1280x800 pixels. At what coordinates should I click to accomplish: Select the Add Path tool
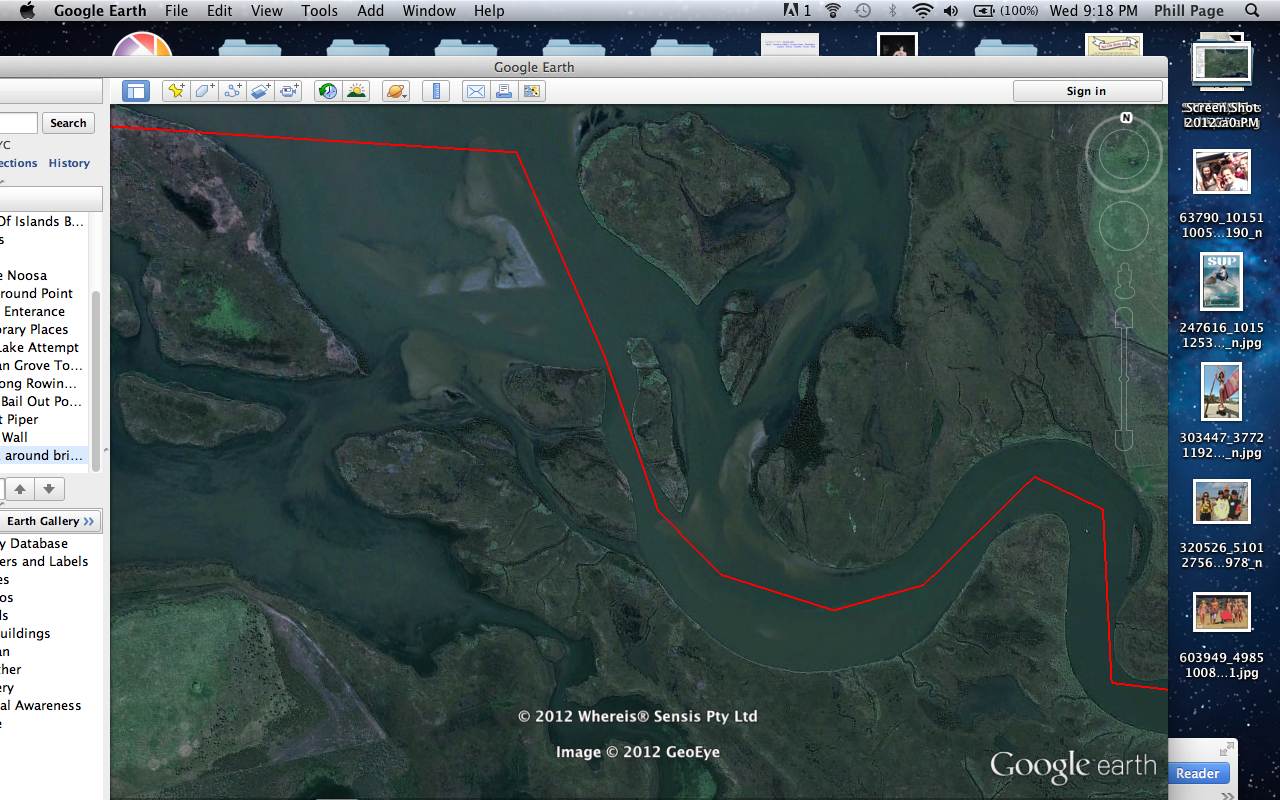(233, 91)
